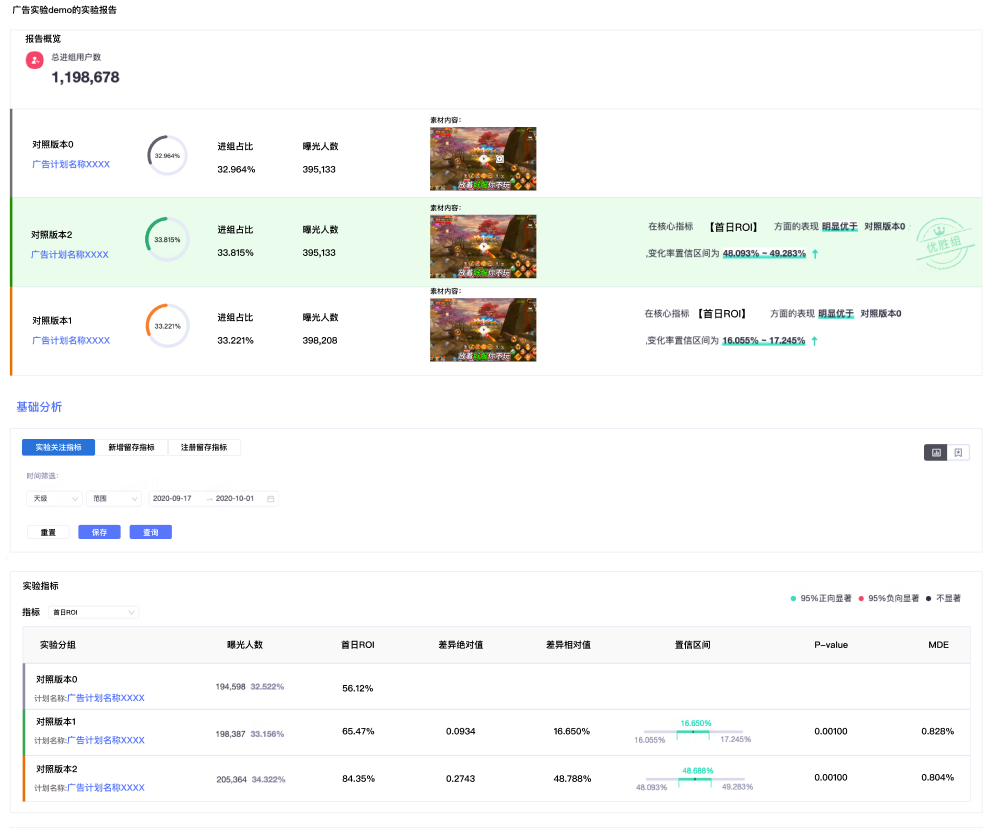
Task: Click the pink total users icon
Action: [x=35, y=61]
